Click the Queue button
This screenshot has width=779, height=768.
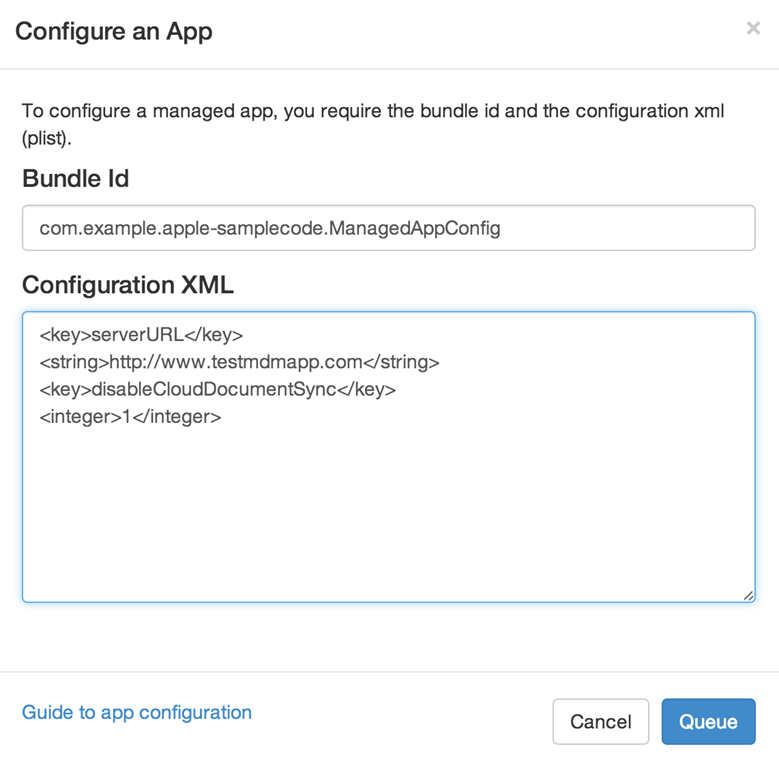tap(708, 721)
